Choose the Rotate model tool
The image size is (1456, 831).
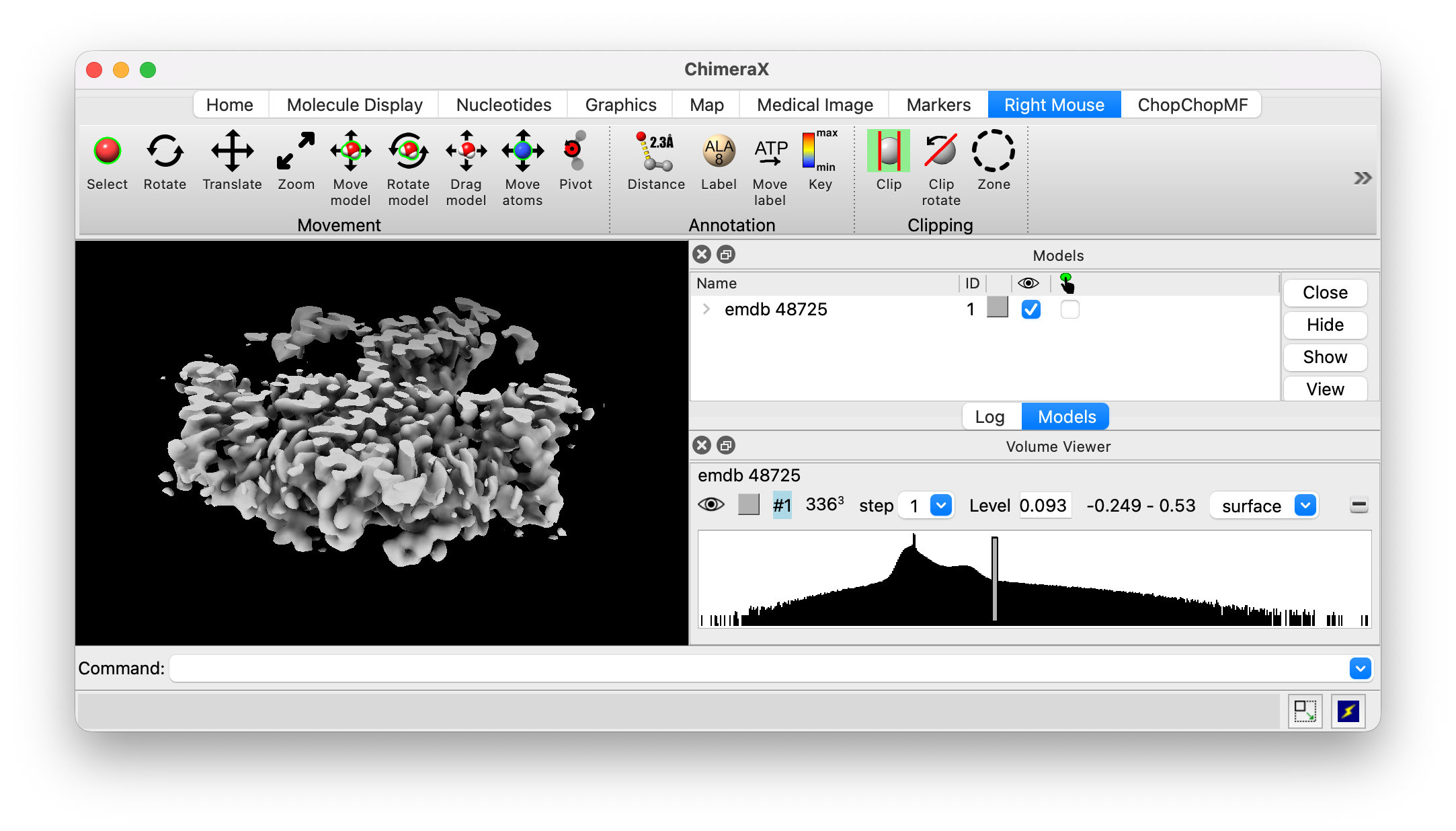click(408, 151)
